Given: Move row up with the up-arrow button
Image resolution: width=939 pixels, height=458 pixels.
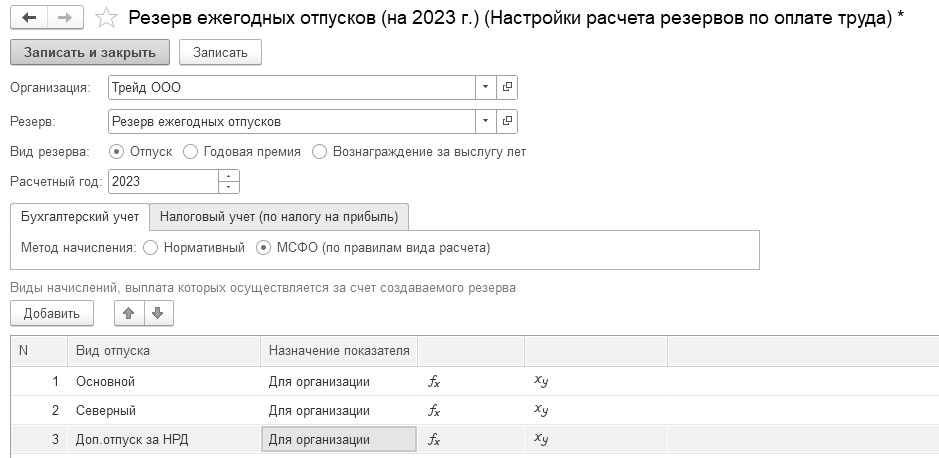Looking at the screenshot, I should point(129,313).
